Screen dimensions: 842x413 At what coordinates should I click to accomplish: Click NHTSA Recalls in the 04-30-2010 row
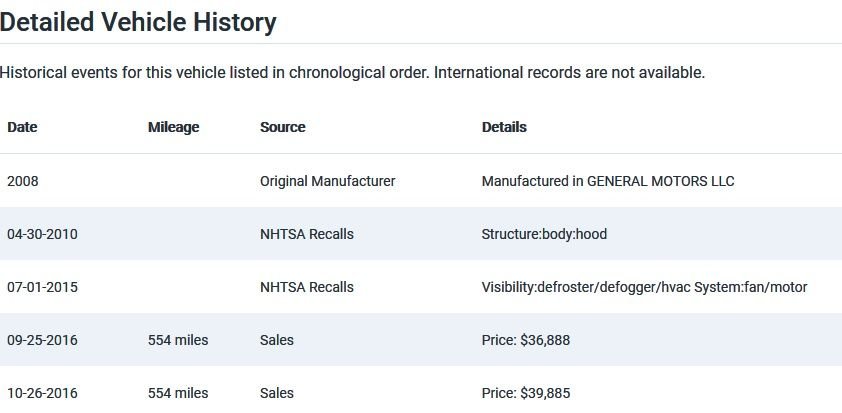pos(306,234)
